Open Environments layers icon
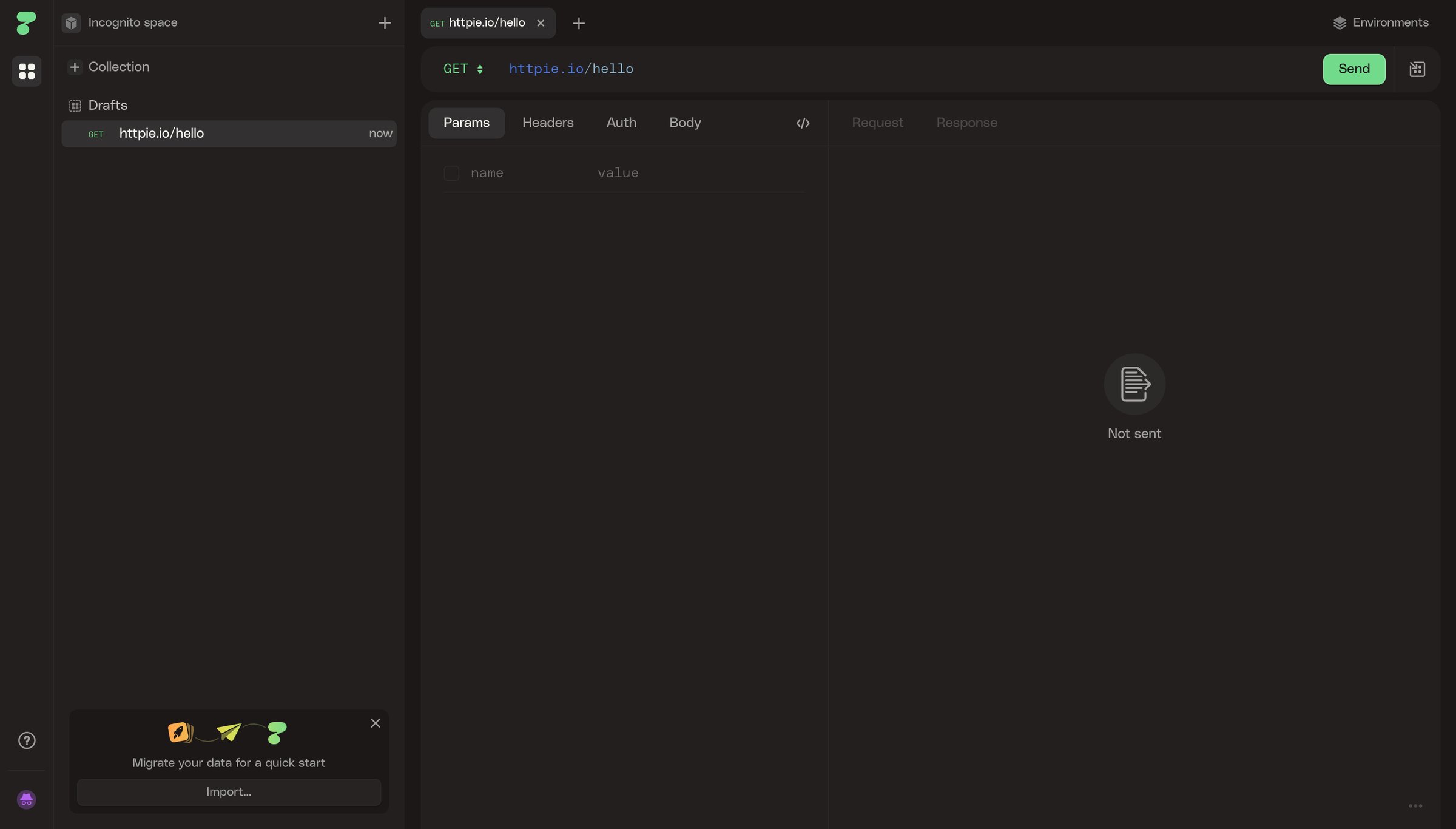Viewport: 1456px width, 829px height. click(1340, 23)
